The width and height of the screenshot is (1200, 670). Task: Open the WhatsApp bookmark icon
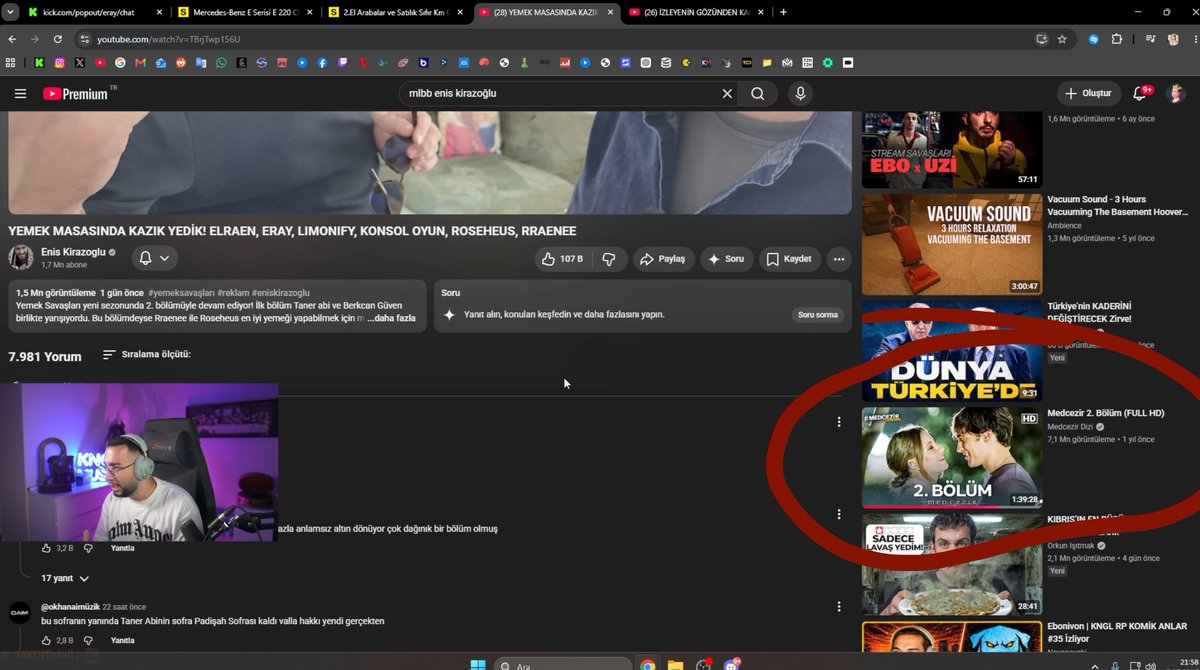[221, 62]
